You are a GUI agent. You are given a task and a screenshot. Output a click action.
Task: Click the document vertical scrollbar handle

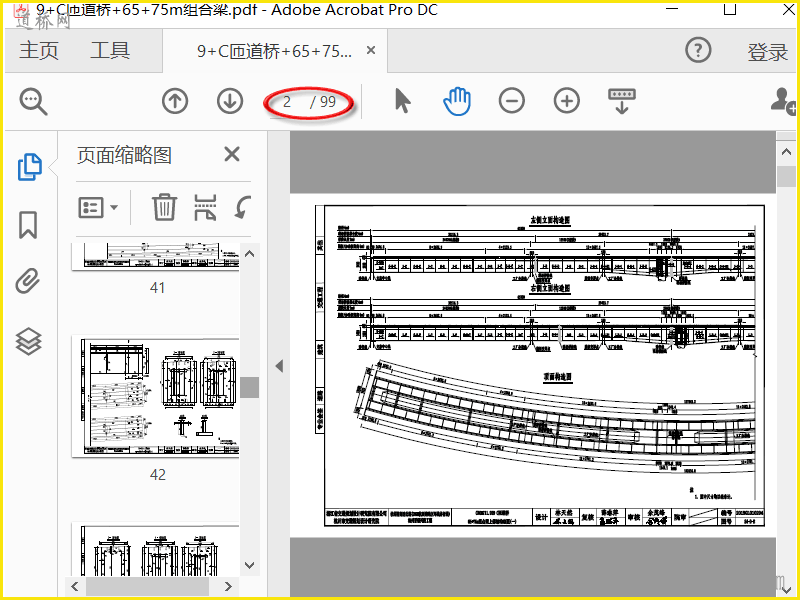pos(786,177)
